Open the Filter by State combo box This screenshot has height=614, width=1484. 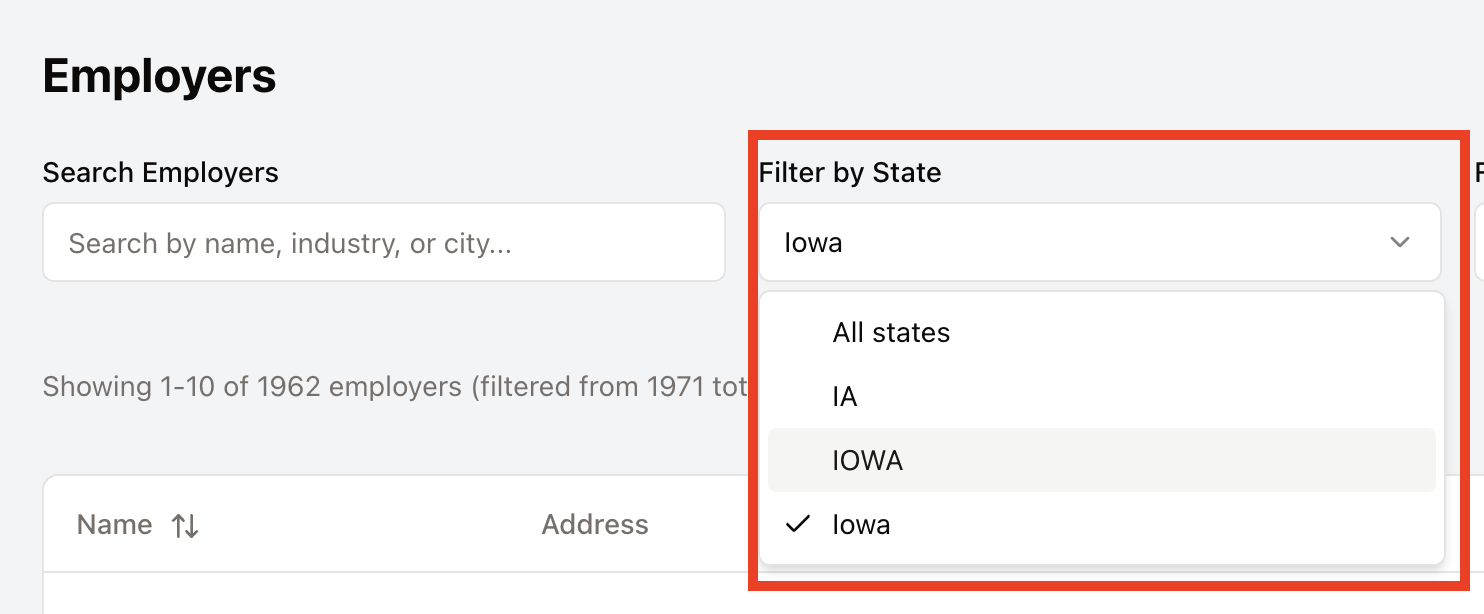click(x=1098, y=243)
